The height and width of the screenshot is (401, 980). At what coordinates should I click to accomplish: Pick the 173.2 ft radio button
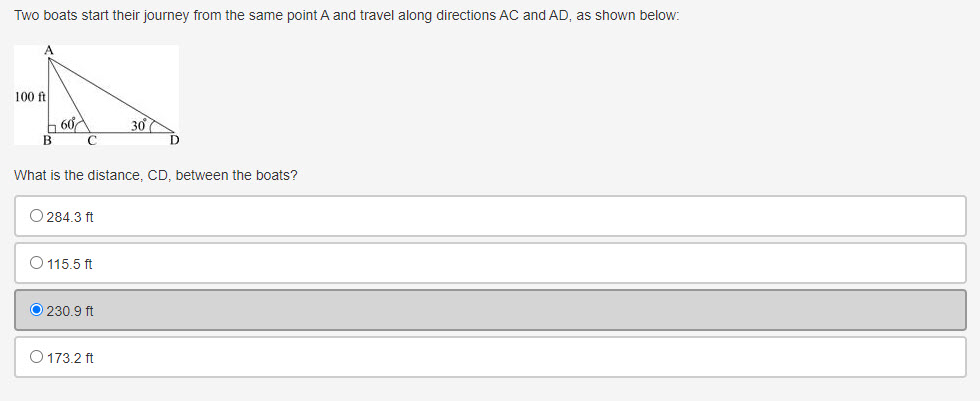(x=37, y=357)
